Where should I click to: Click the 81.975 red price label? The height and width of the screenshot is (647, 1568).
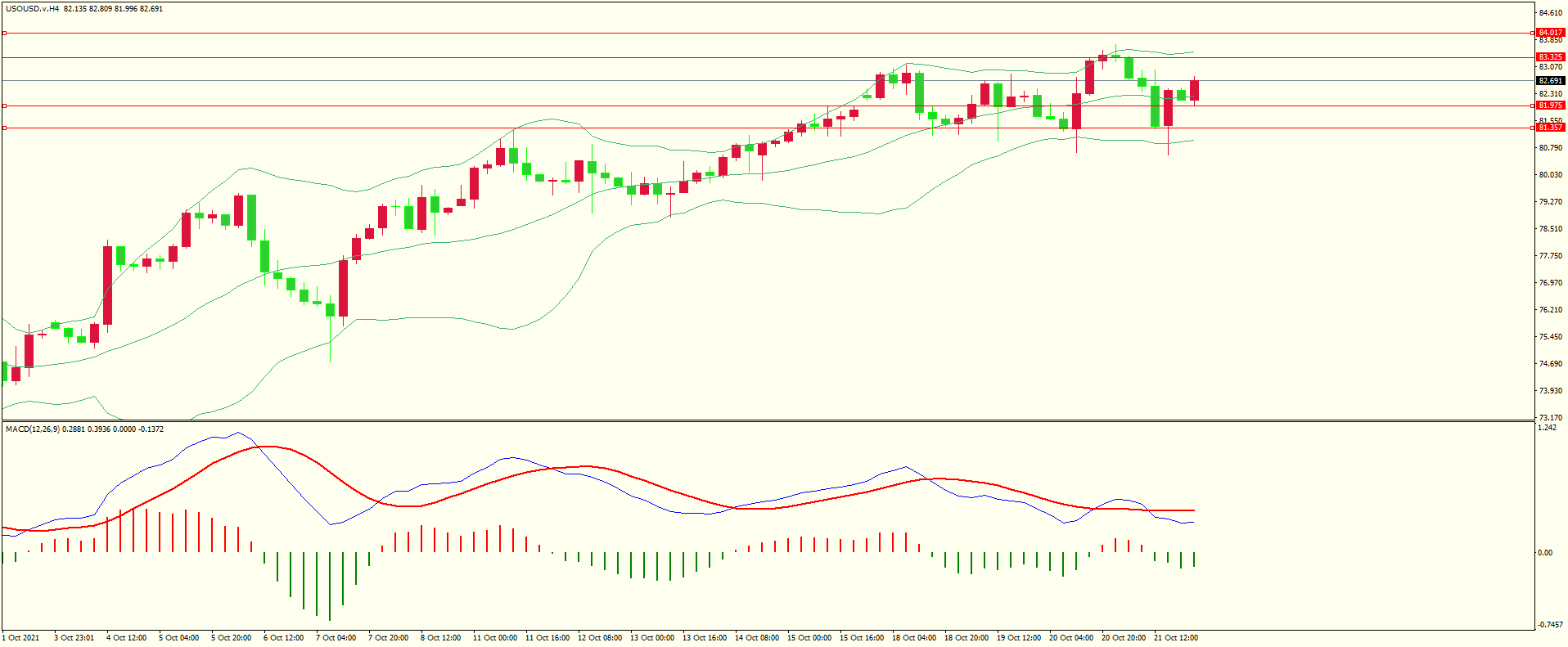pos(1550,106)
